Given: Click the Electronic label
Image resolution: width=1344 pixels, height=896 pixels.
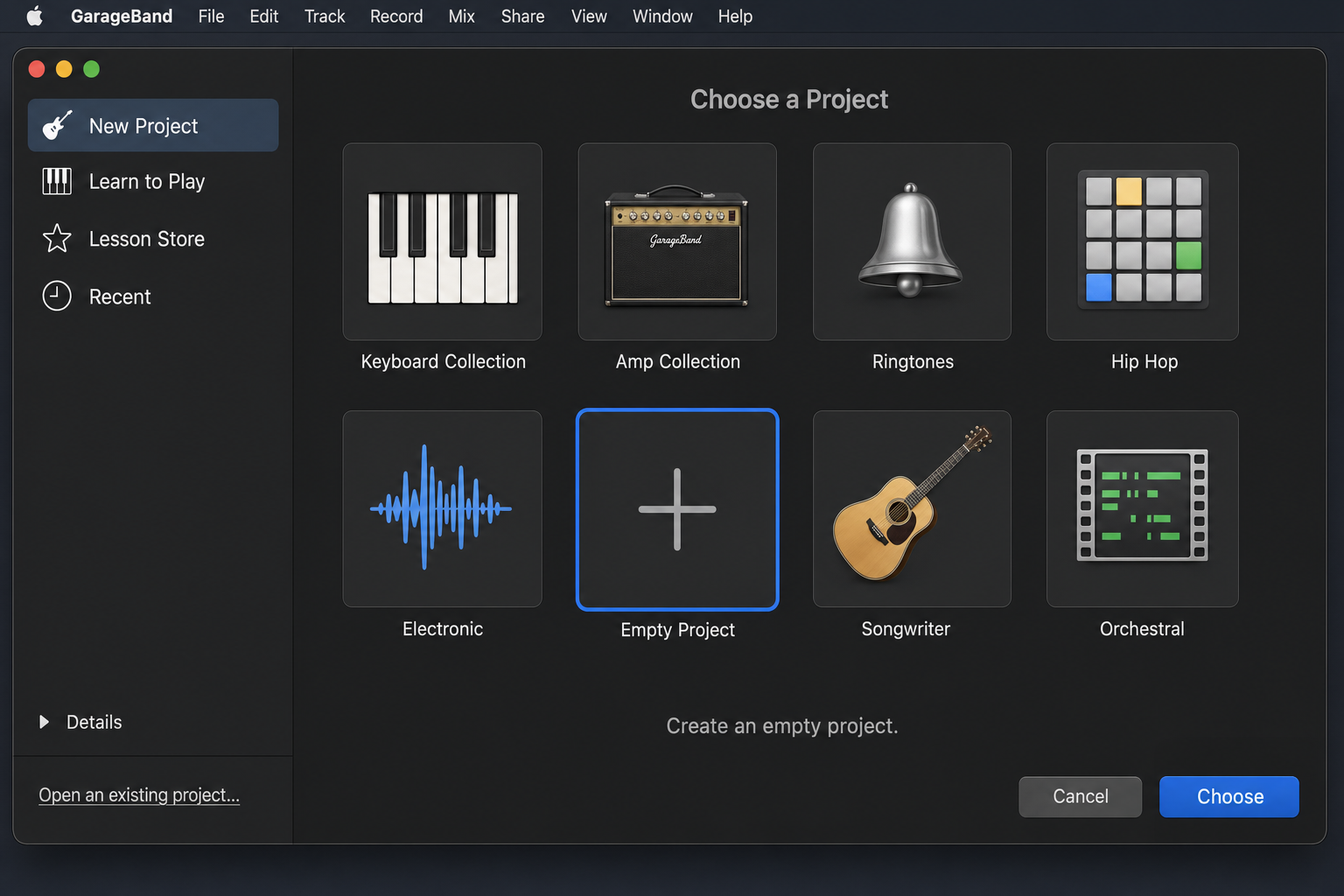Looking at the screenshot, I should coord(443,629).
